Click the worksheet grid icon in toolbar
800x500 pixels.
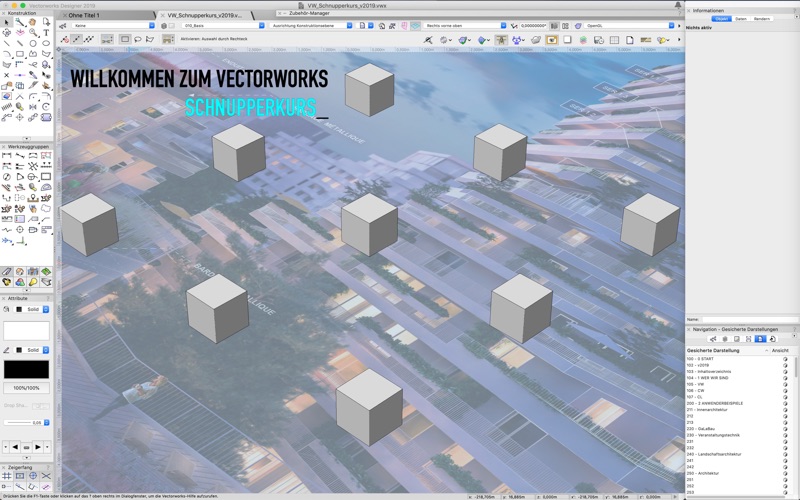pyautogui.click(x=614, y=40)
